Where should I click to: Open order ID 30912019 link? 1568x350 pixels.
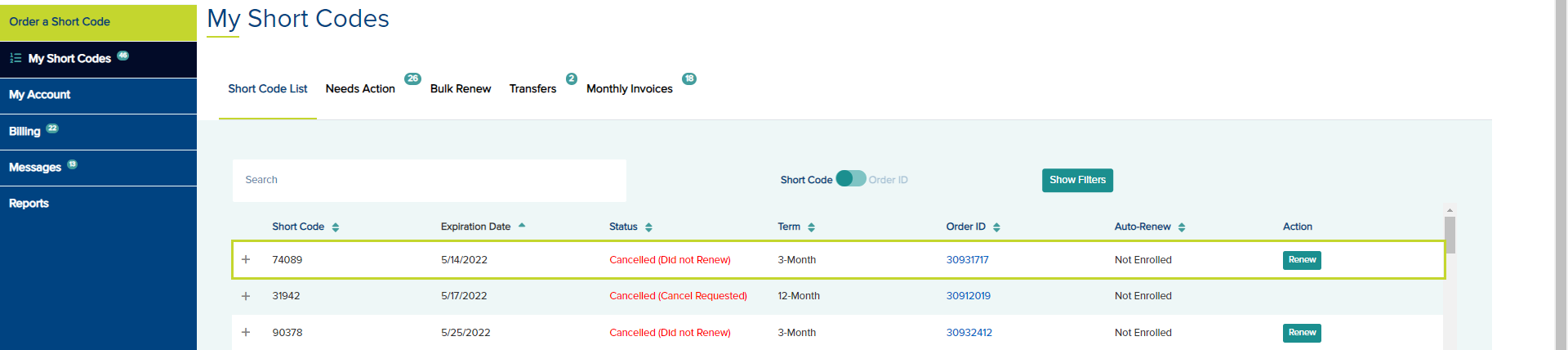coord(968,296)
